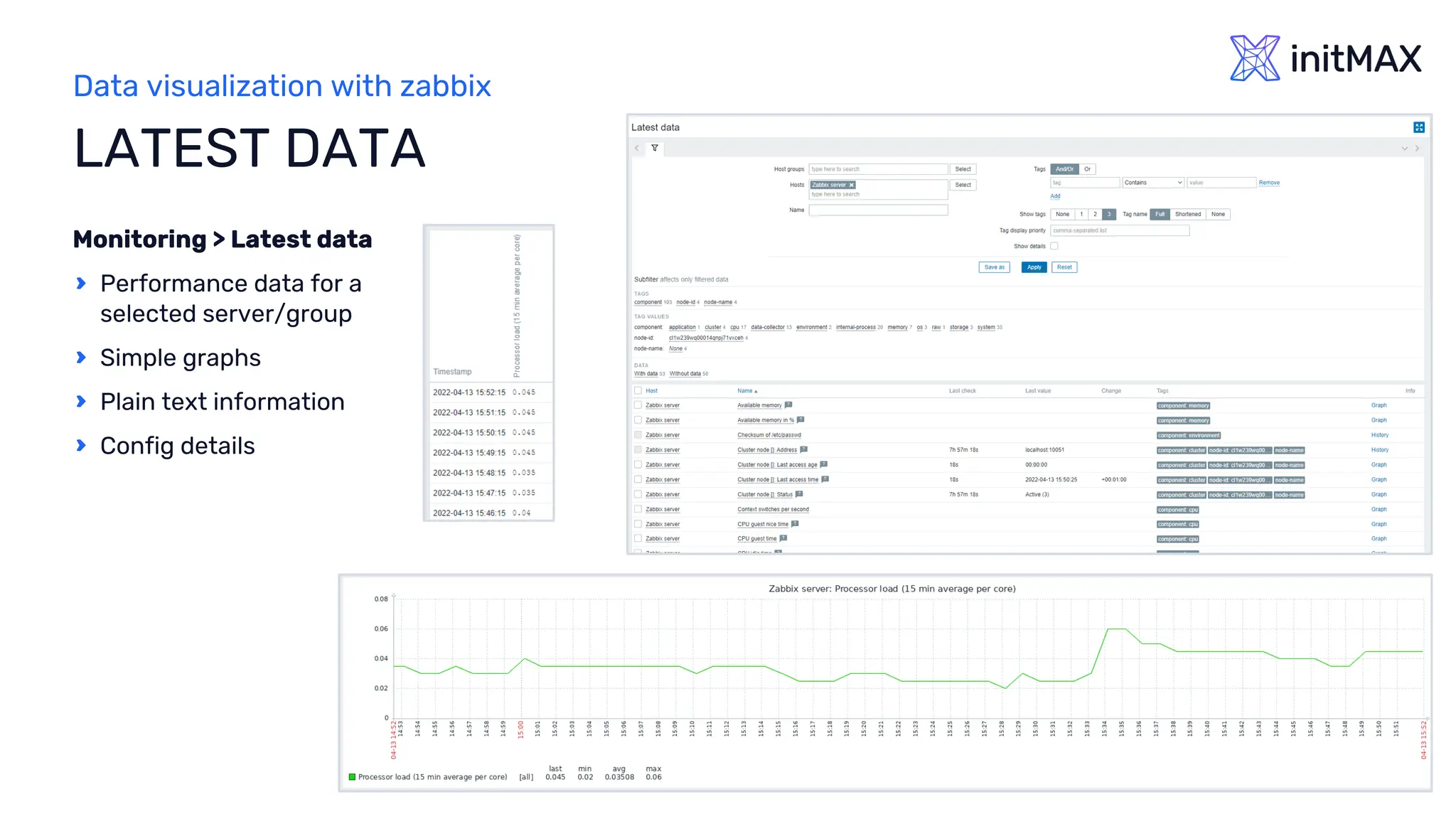Select Or tag evaluation
The height and width of the screenshot is (819, 1456).
coord(1087,169)
